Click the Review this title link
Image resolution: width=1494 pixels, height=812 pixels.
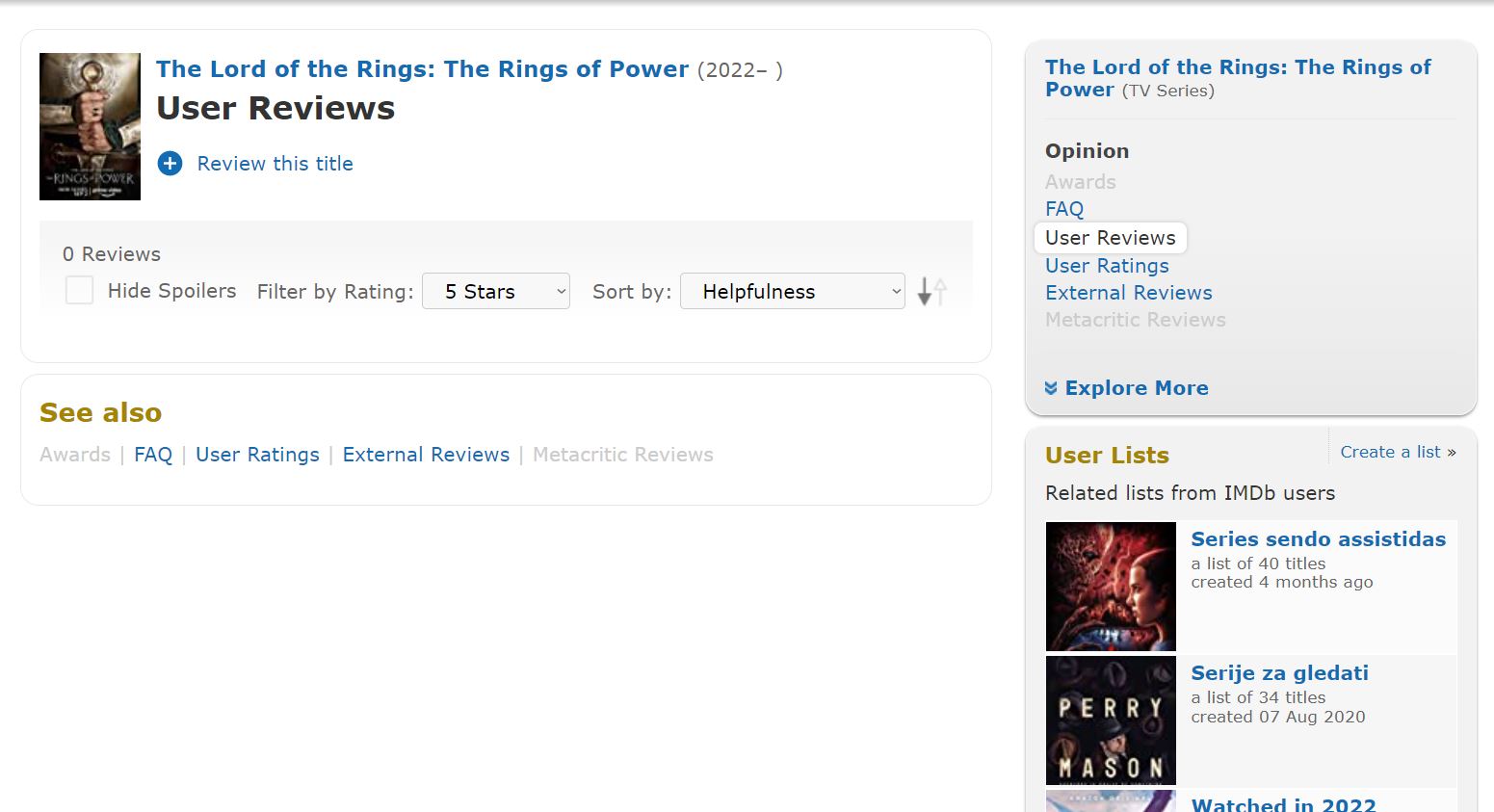click(x=275, y=164)
